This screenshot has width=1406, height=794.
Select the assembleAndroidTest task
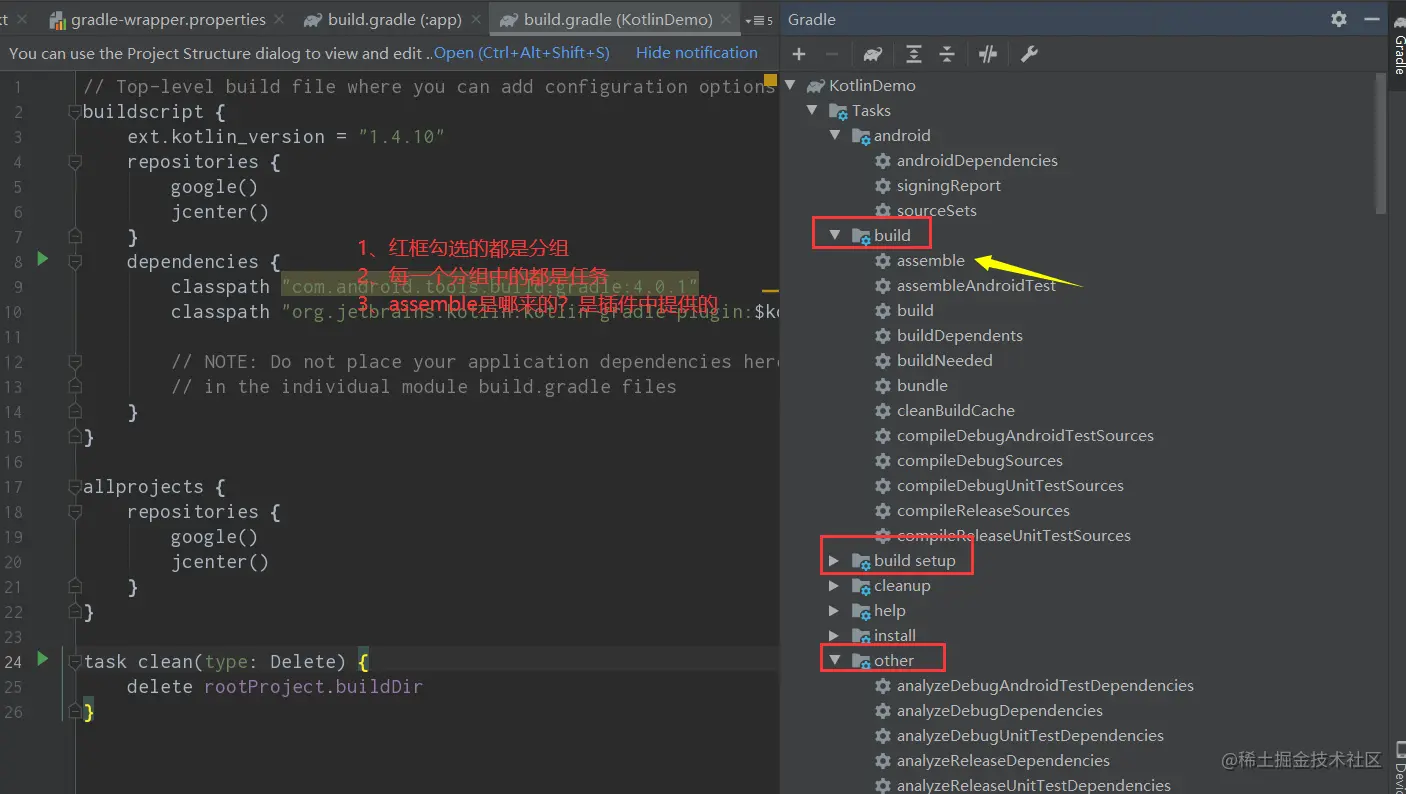tap(977, 285)
